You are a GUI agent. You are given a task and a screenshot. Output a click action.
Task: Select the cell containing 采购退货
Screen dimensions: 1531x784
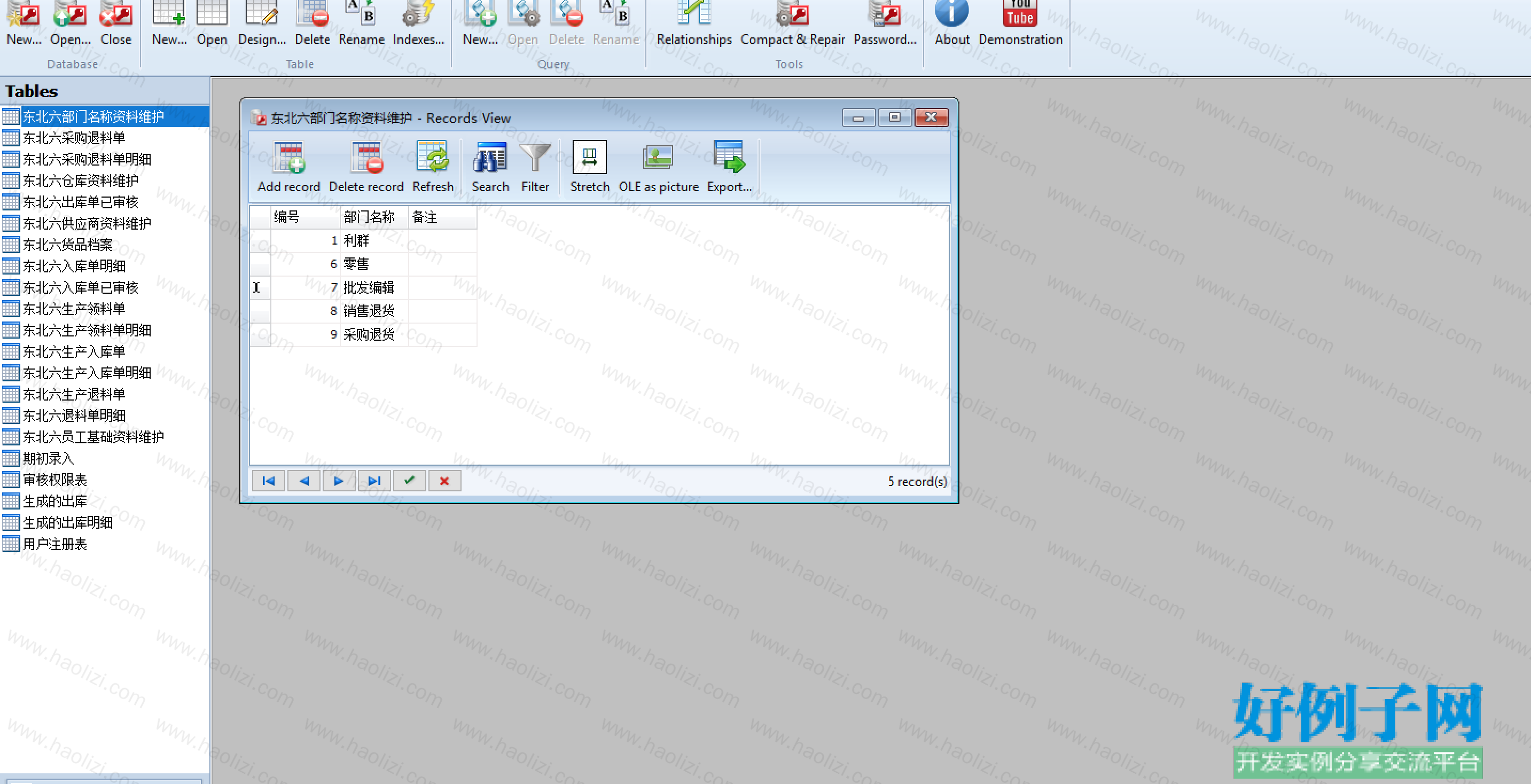click(374, 335)
